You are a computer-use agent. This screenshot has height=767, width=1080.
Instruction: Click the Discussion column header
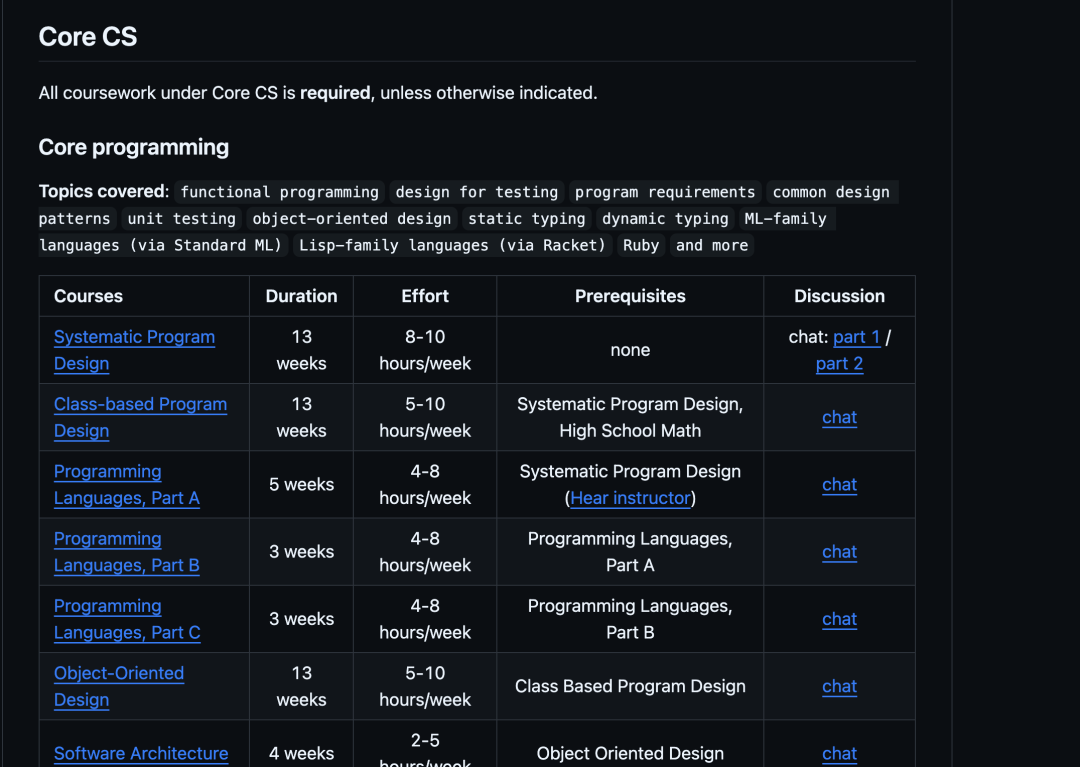tap(840, 296)
